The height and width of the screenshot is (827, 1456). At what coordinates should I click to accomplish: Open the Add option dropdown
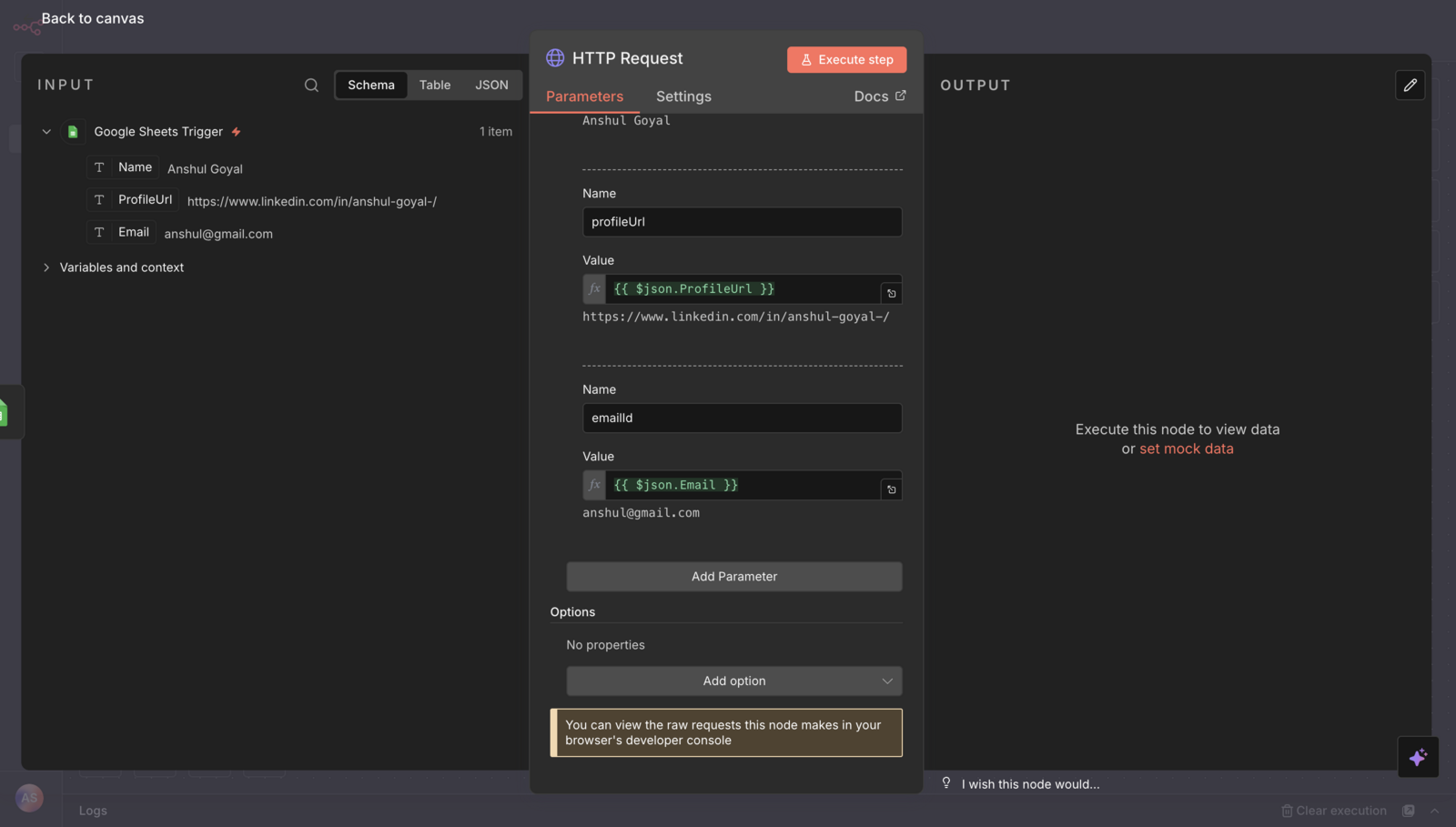pyautogui.click(x=734, y=681)
